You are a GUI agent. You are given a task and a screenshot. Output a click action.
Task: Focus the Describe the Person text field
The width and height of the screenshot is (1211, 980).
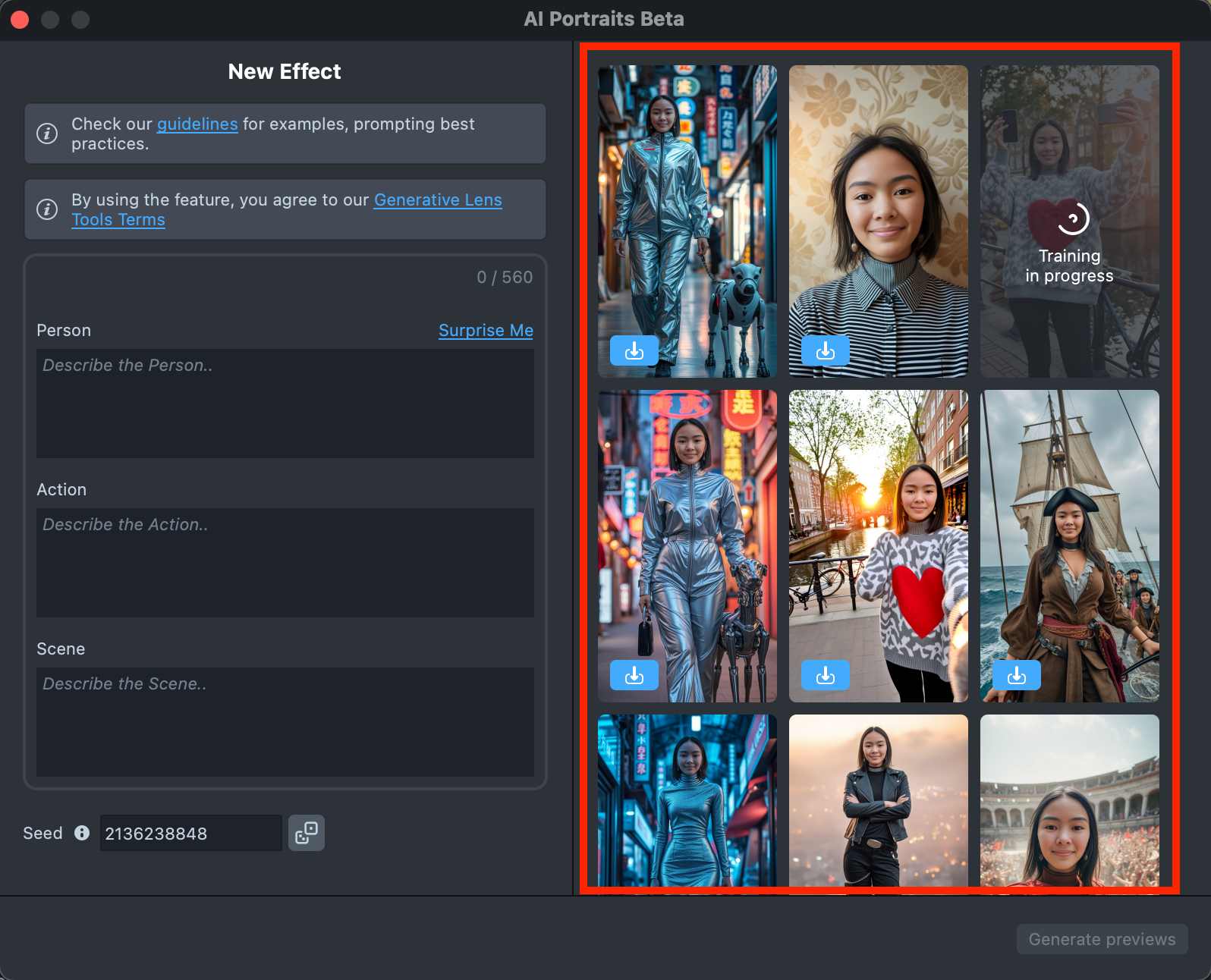pos(285,404)
